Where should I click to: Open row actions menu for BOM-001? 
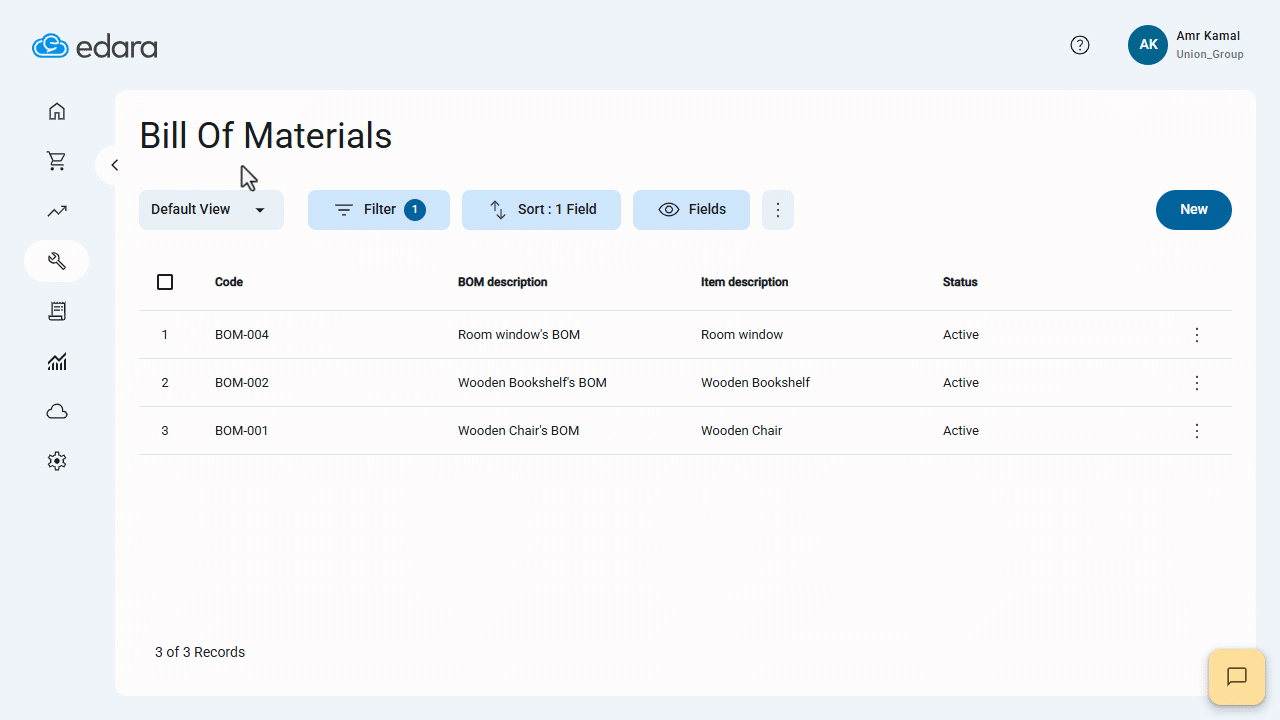pyautogui.click(x=1197, y=431)
